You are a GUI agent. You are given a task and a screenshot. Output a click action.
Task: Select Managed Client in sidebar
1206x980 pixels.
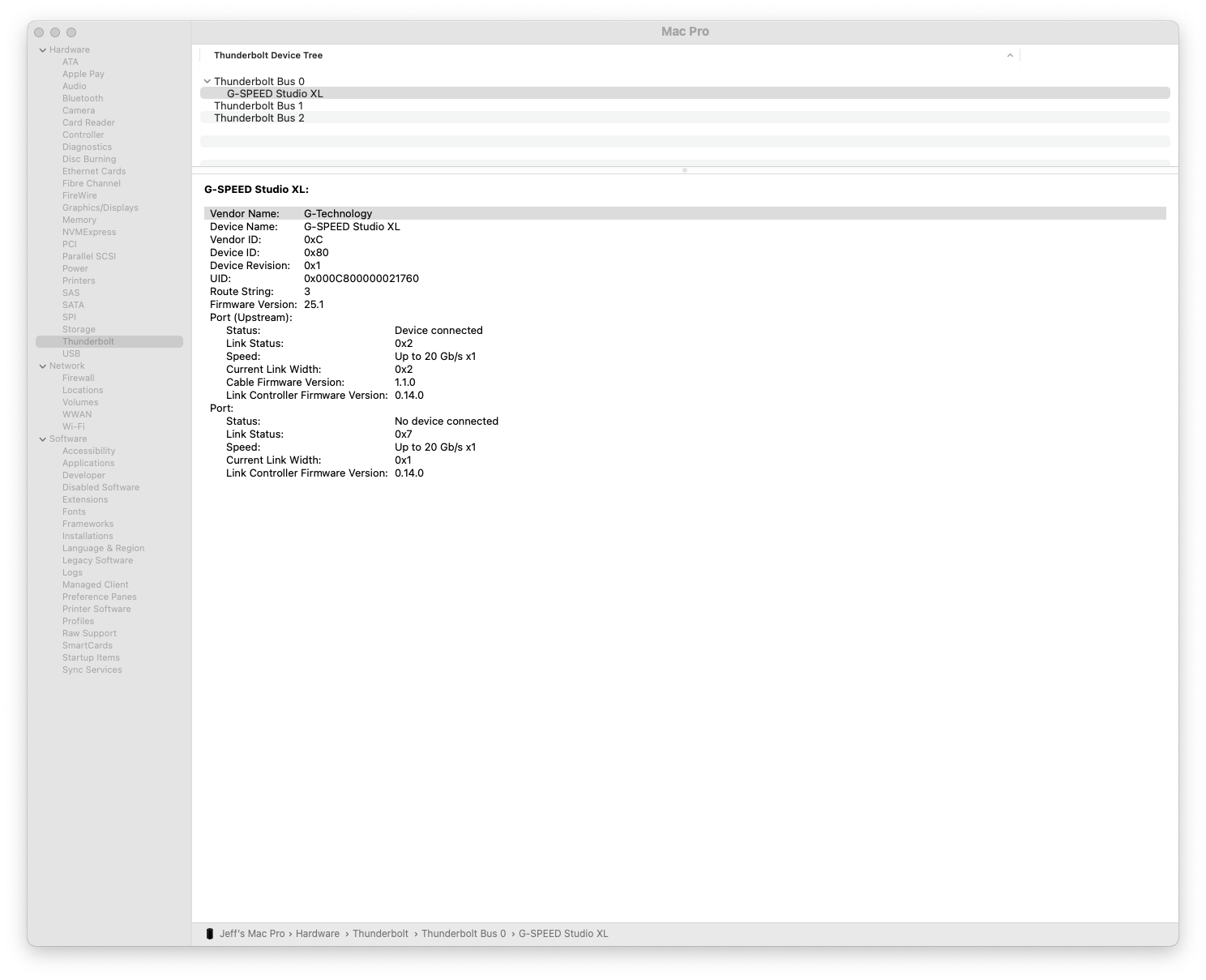coord(95,584)
